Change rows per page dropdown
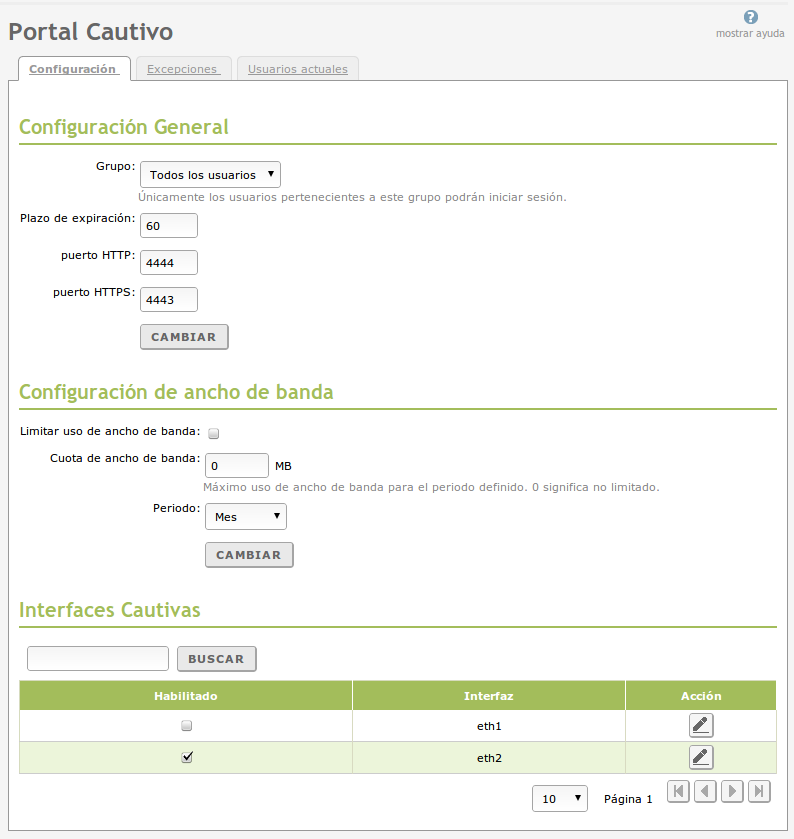 pyautogui.click(x=560, y=798)
